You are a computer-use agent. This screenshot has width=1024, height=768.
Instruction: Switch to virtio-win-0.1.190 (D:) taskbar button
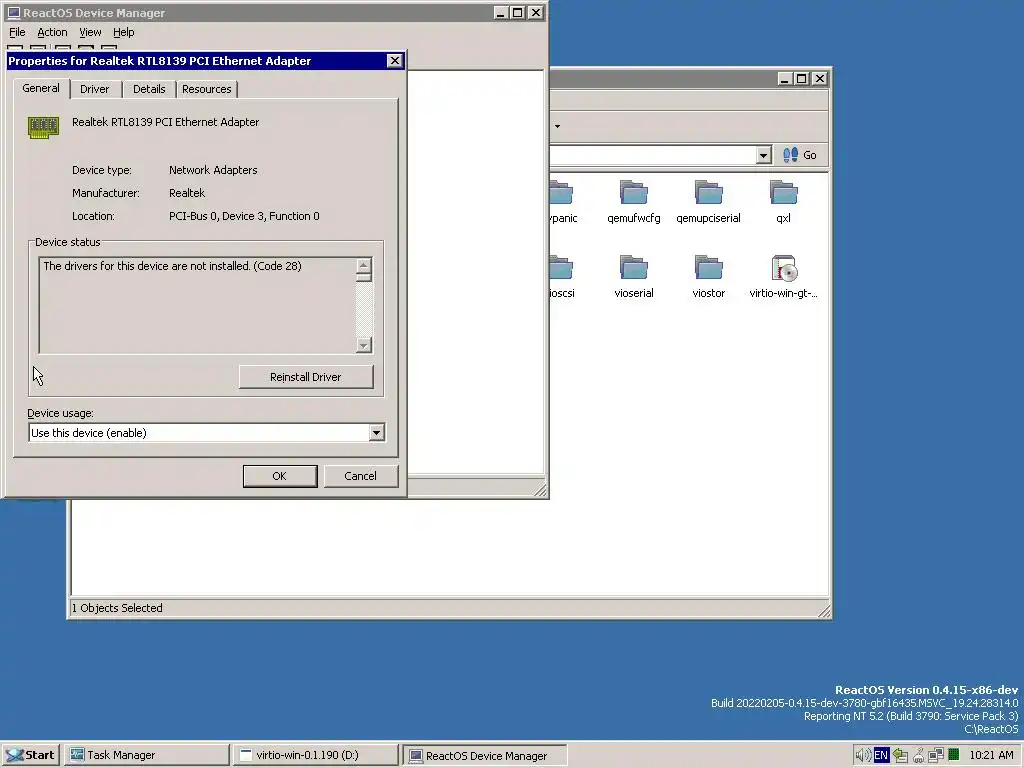point(316,755)
